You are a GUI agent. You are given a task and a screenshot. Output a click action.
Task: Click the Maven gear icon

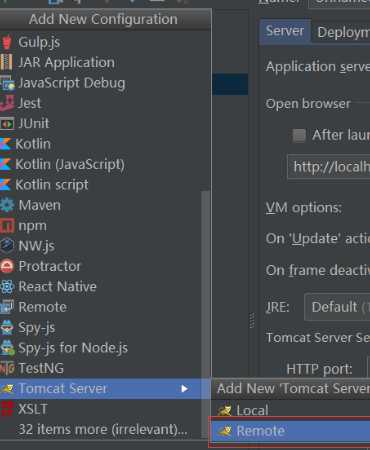(7, 205)
